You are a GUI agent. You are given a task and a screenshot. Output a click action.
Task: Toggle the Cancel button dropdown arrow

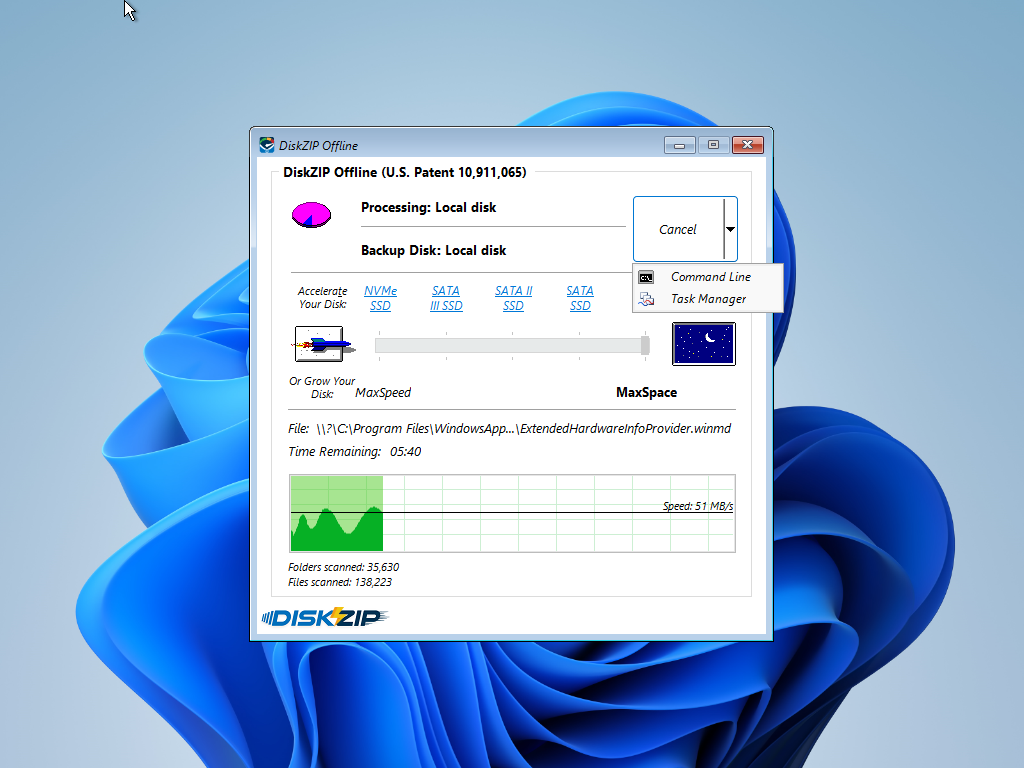(731, 229)
